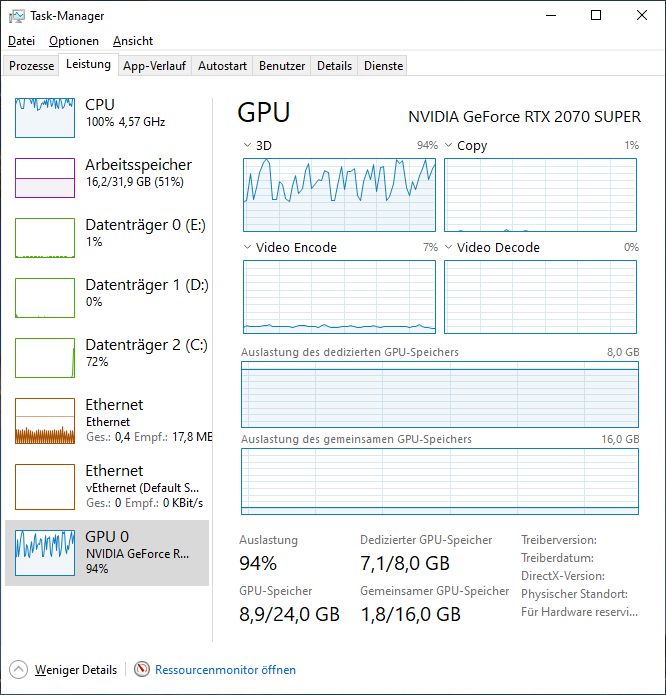
Task: Click the 16,2/31,9 GB (51%) memory value
Action: (135, 182)
